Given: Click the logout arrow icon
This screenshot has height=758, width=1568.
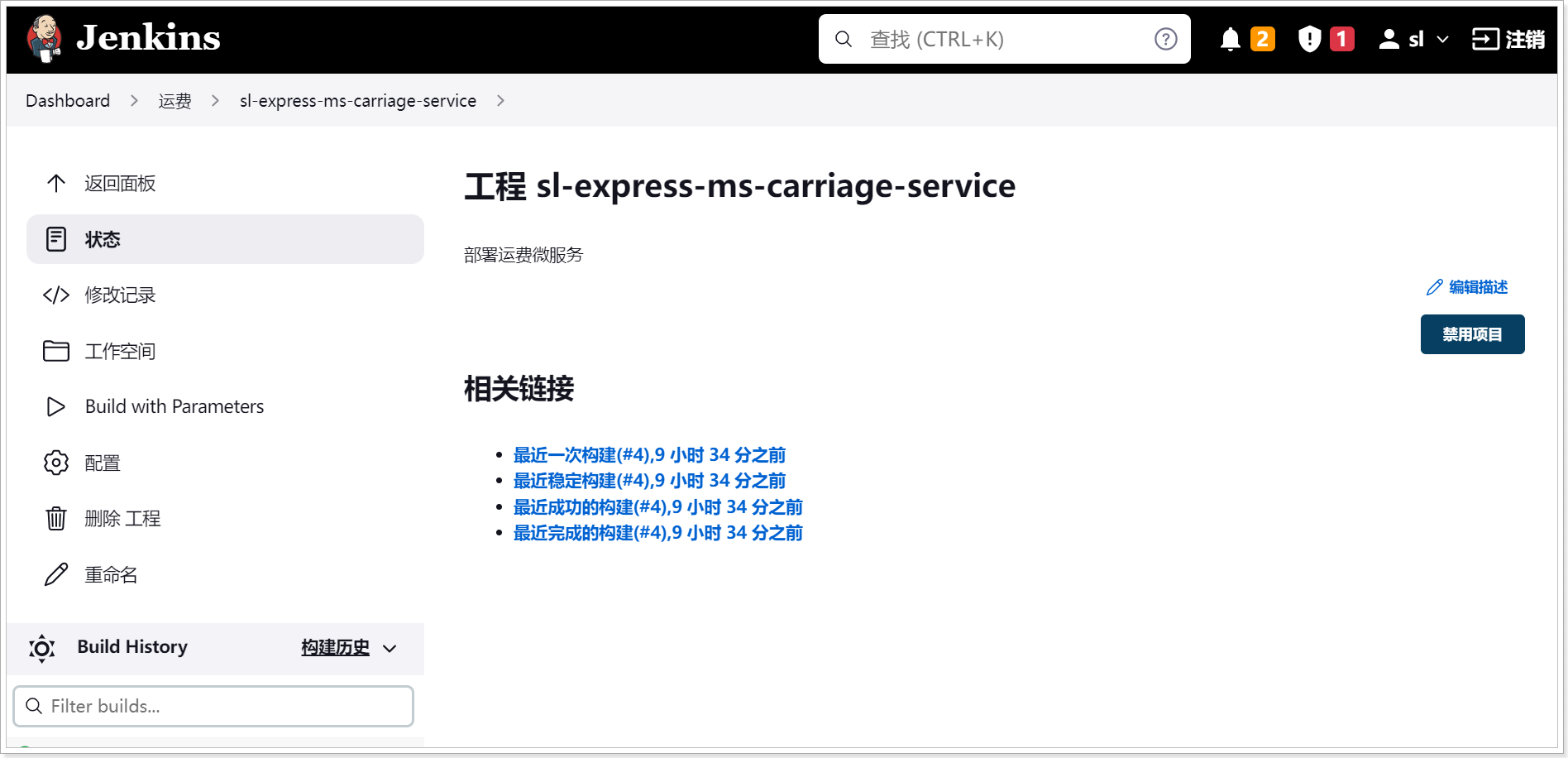Looking at the screenshot, I should pyautogui.click(x=1485, y=39).
